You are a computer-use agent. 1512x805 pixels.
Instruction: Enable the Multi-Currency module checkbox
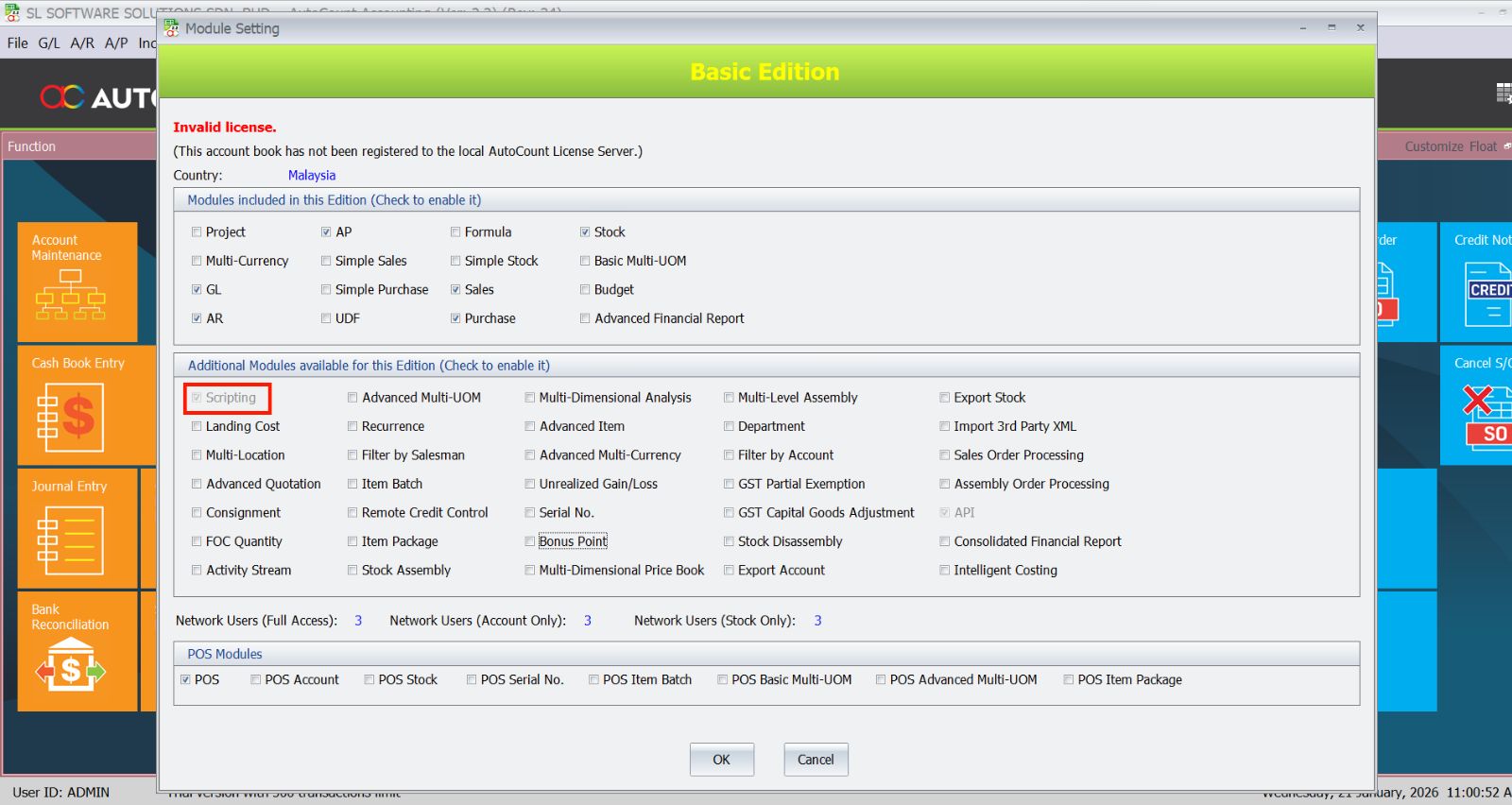(197, 261)
